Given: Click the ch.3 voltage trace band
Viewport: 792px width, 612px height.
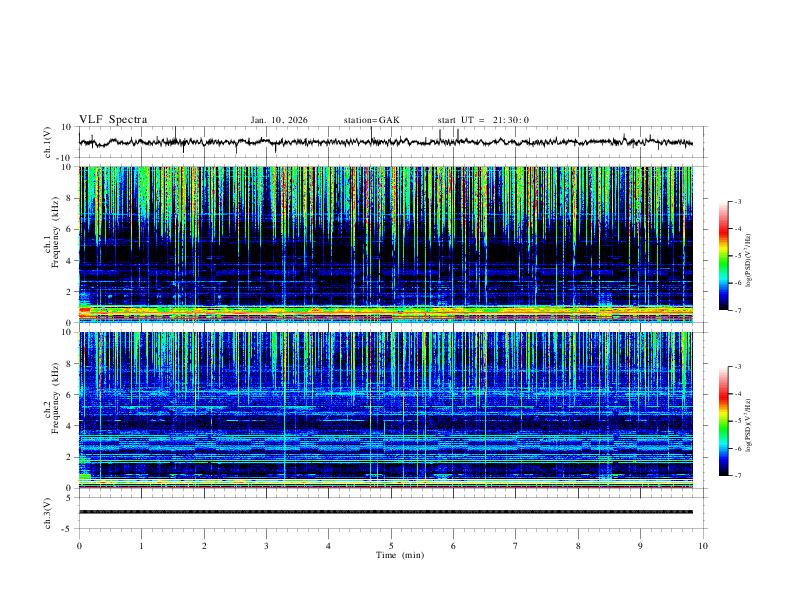Looking at the screenshot, I should coord(385,512).
